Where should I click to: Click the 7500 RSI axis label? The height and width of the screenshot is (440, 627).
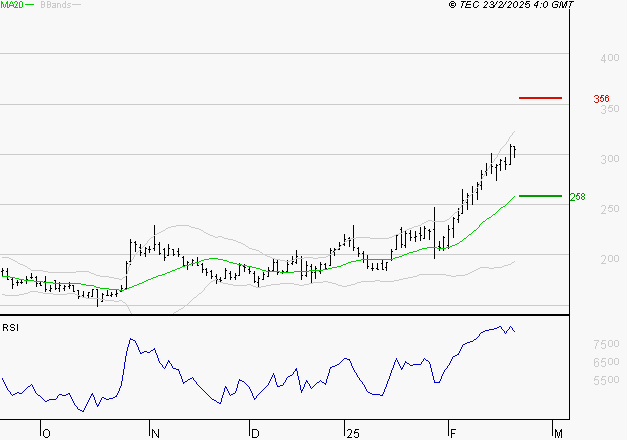point(606,344)
